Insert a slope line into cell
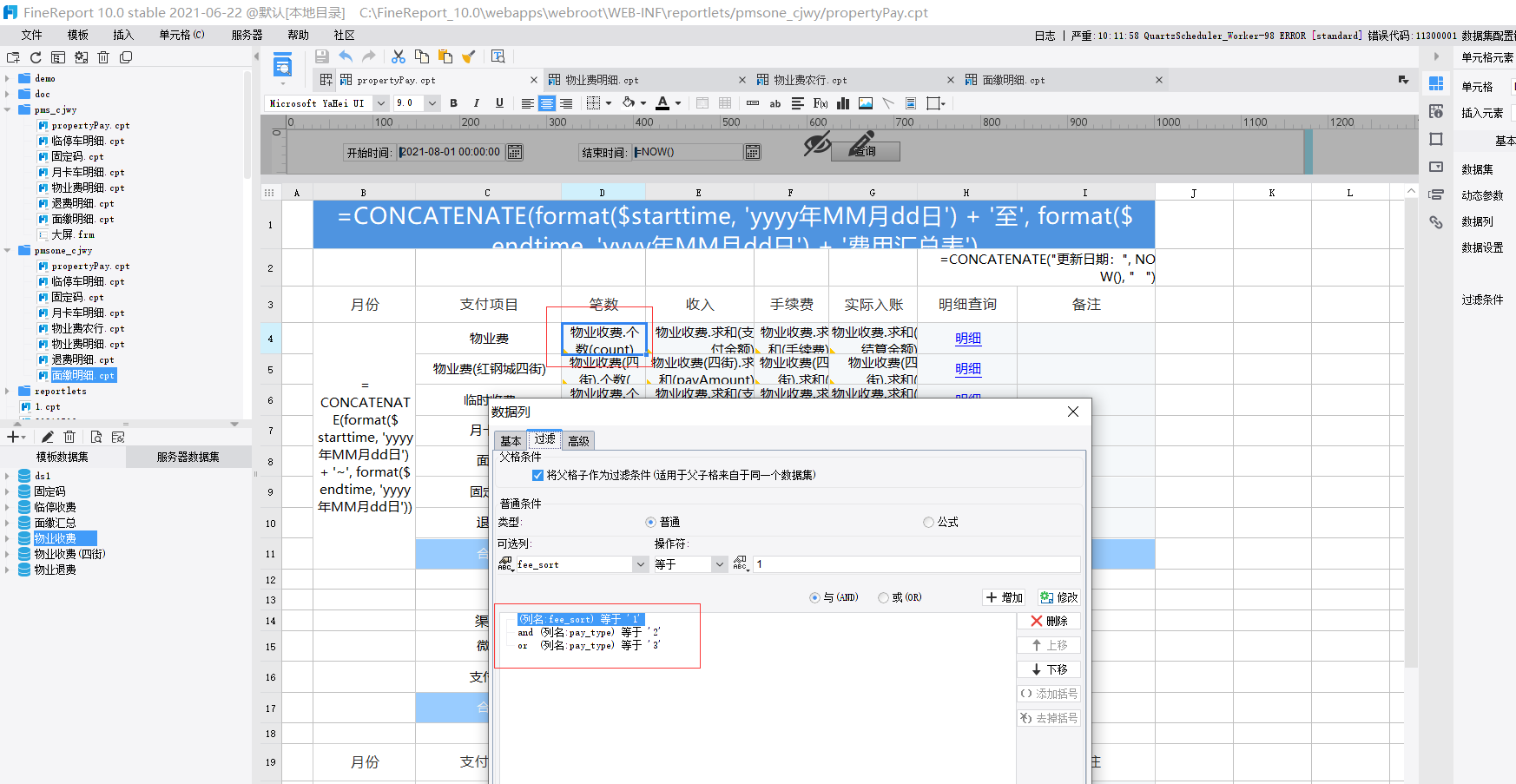Viewport: 1516px width, 784px height. (x=888, y=103)
